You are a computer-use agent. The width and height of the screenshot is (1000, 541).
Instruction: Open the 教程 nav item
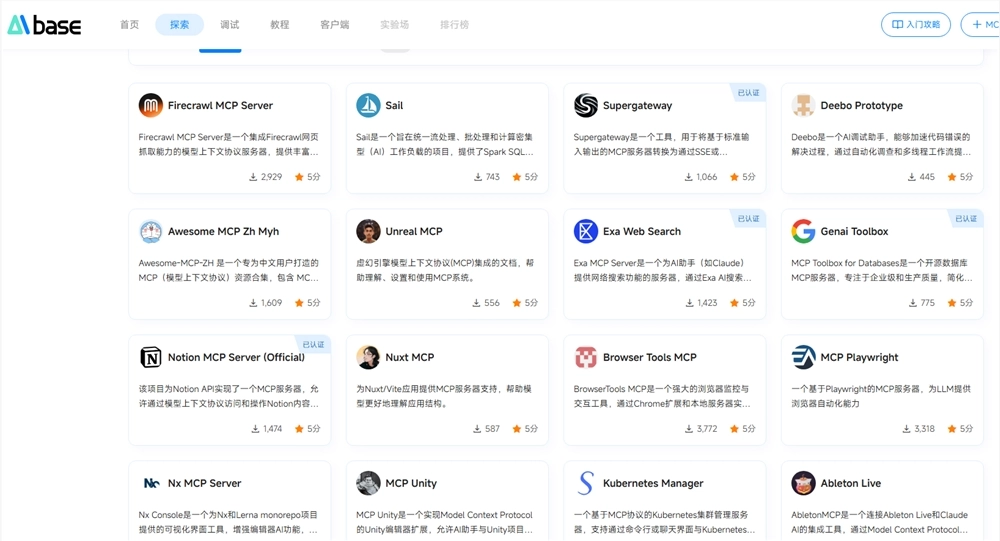[279, 24]
